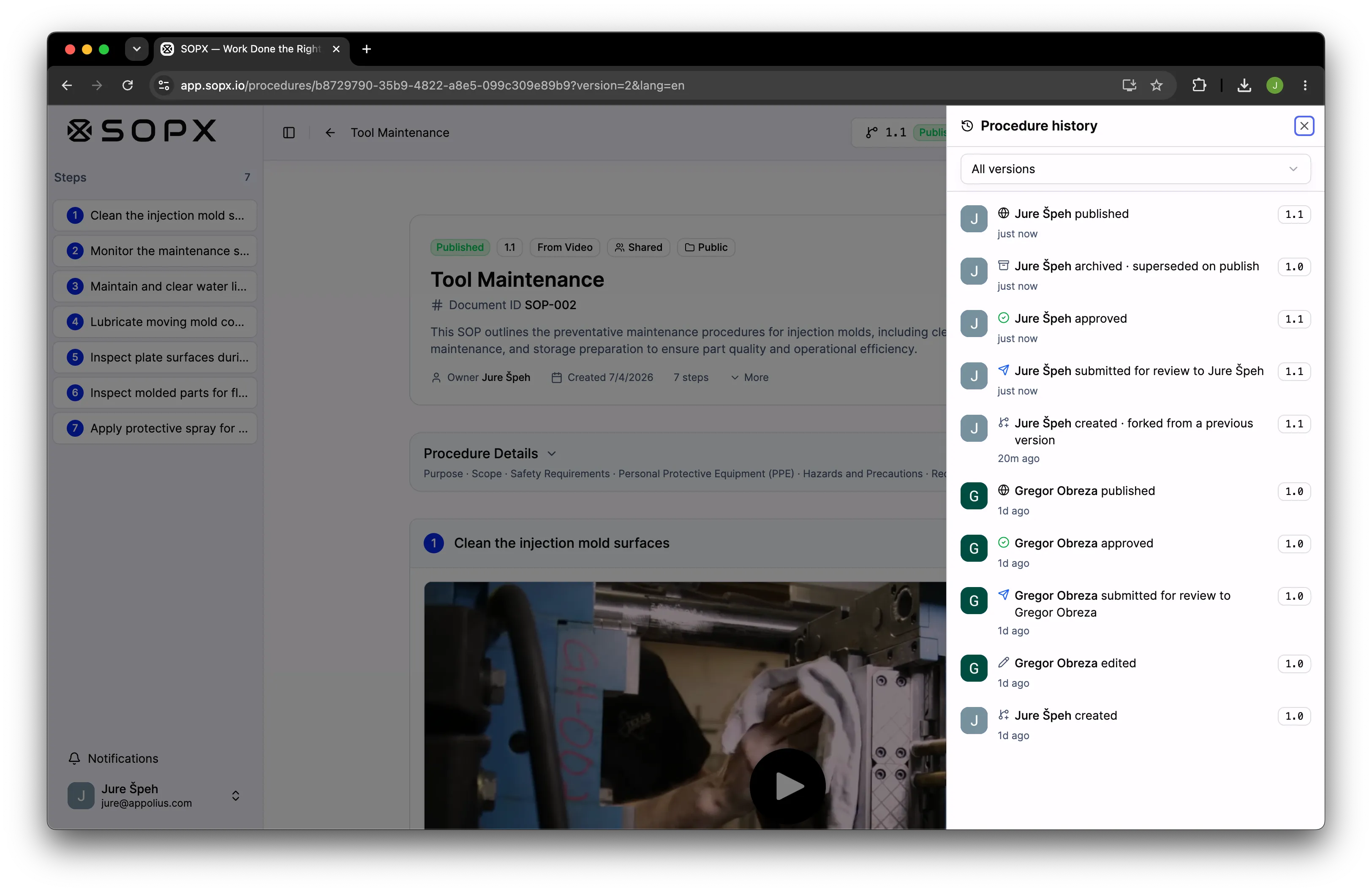Select step 4 Lubricate moving mold components
This screenshot has width=1372, height=892.
pyautogui.click(x=155, y=321)
